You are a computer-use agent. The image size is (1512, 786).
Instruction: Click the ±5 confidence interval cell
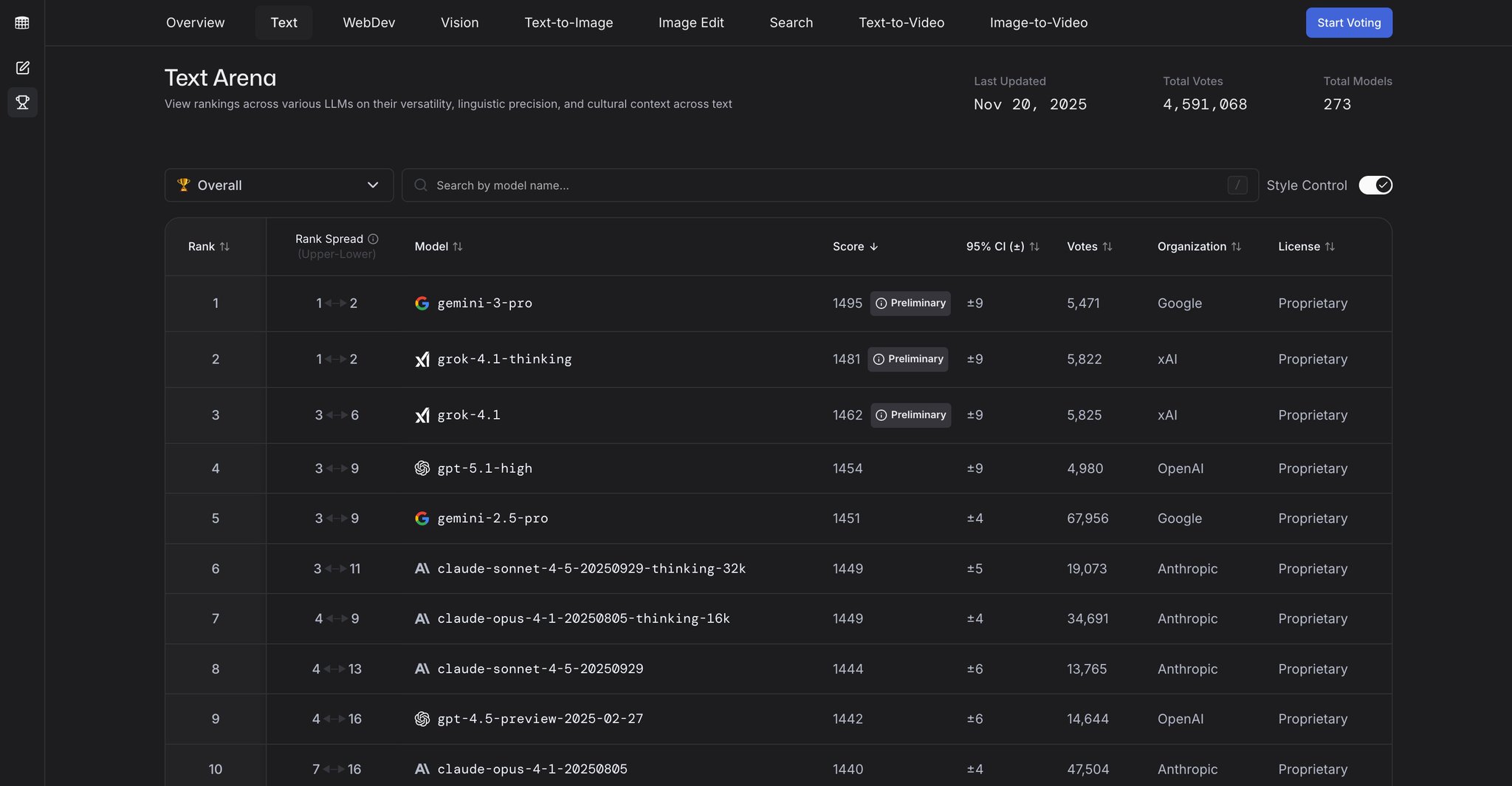pos(975,569)
